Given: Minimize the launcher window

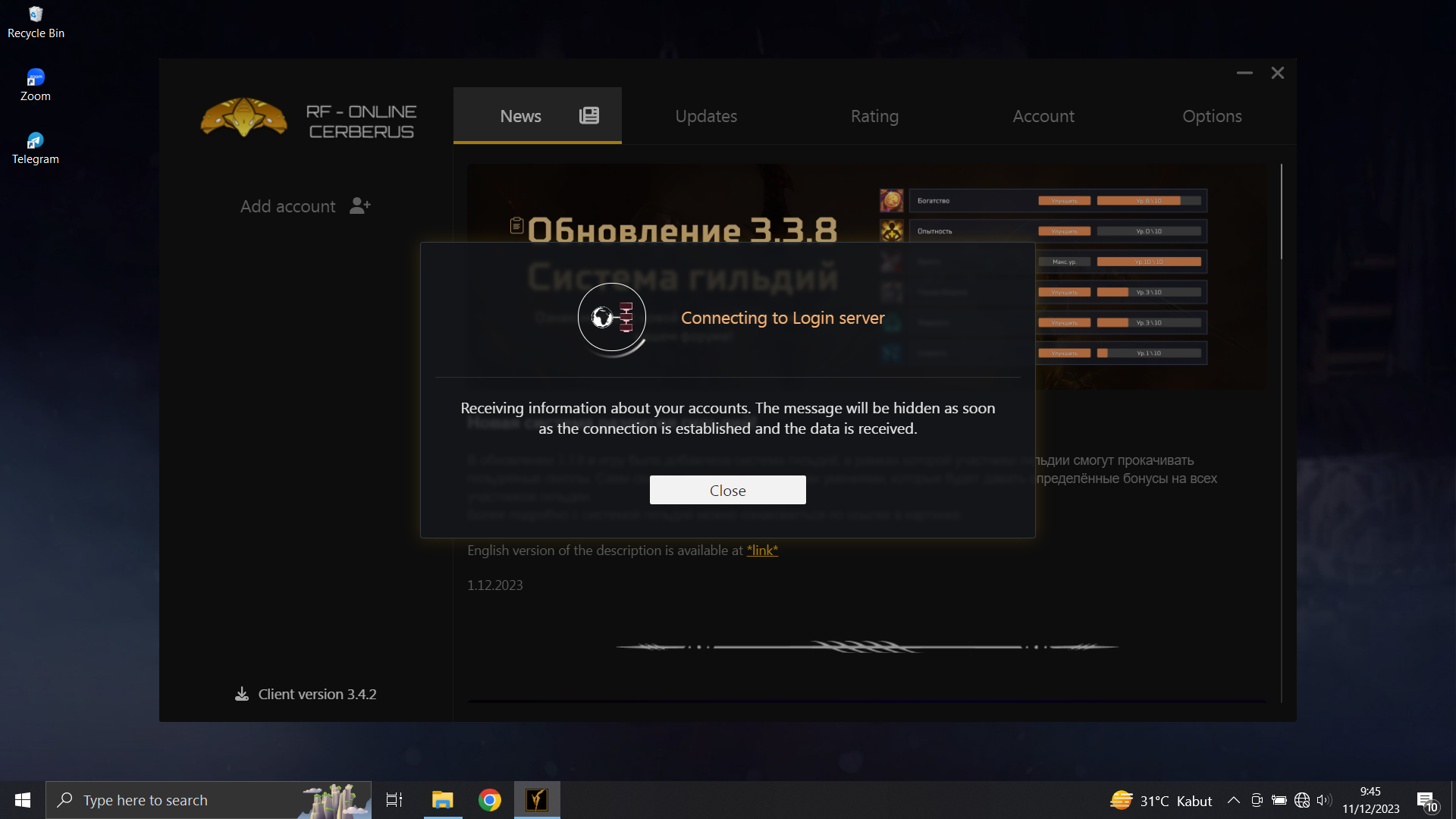Looking at the screenshot, I should [1244, 73].
